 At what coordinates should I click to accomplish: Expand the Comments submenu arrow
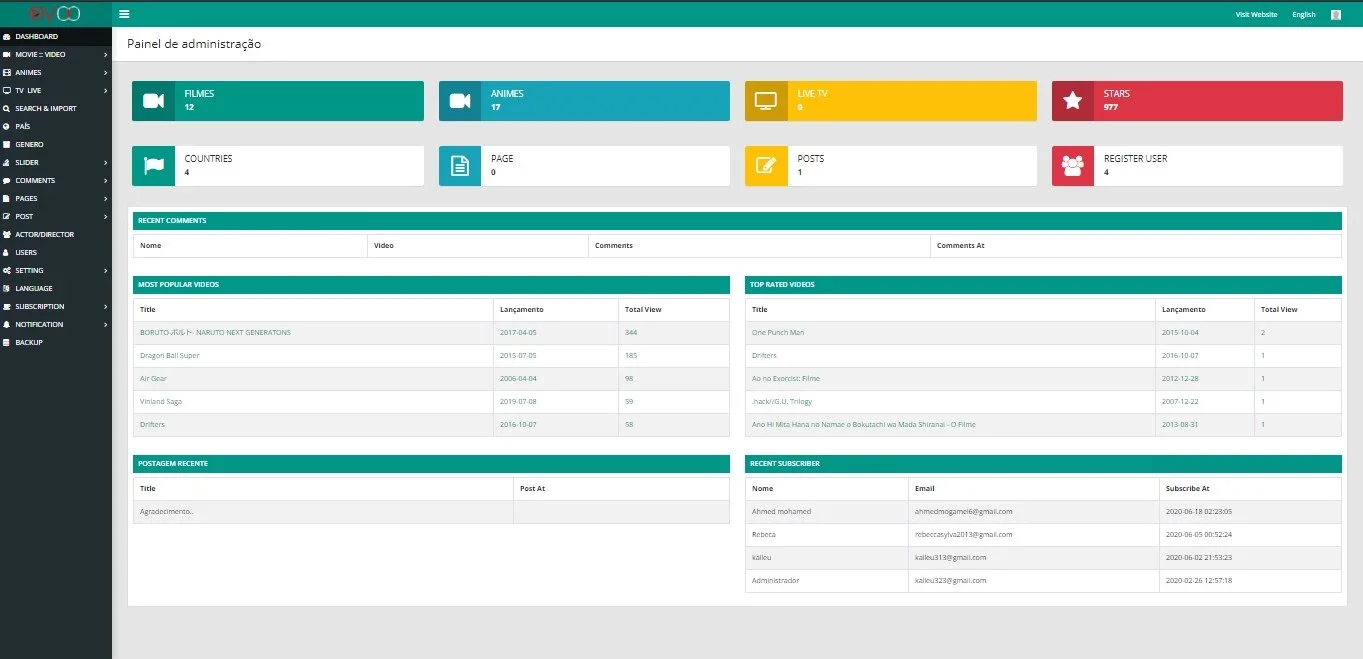[105, 181]
